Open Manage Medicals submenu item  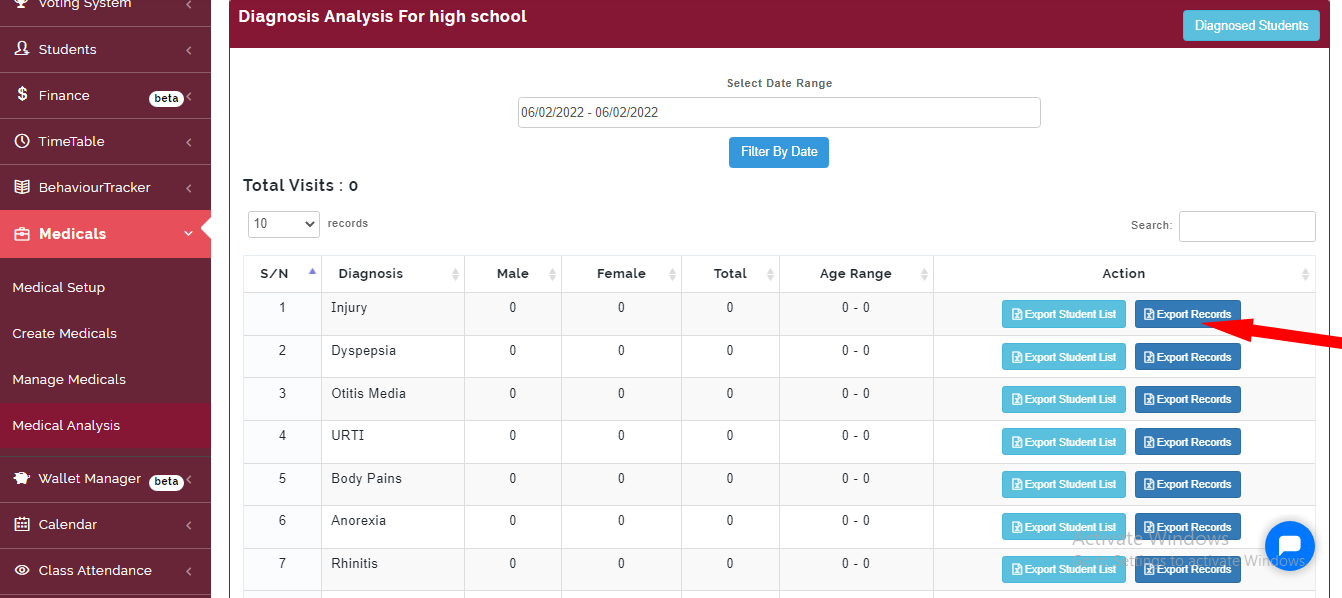105,379
